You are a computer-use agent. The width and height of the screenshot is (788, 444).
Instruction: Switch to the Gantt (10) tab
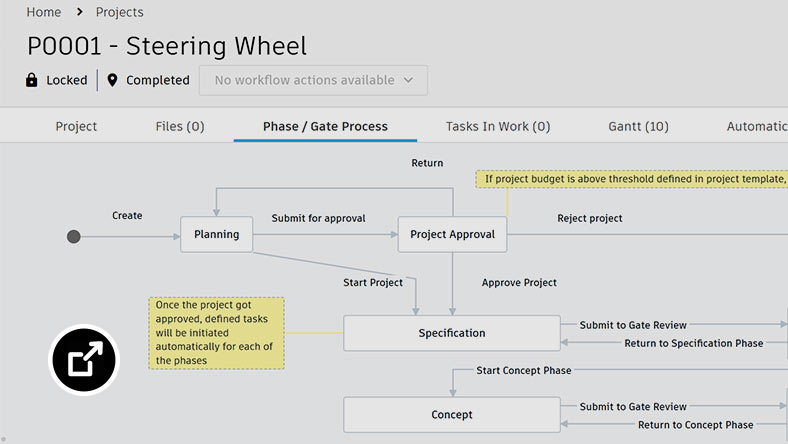(638, 126)
